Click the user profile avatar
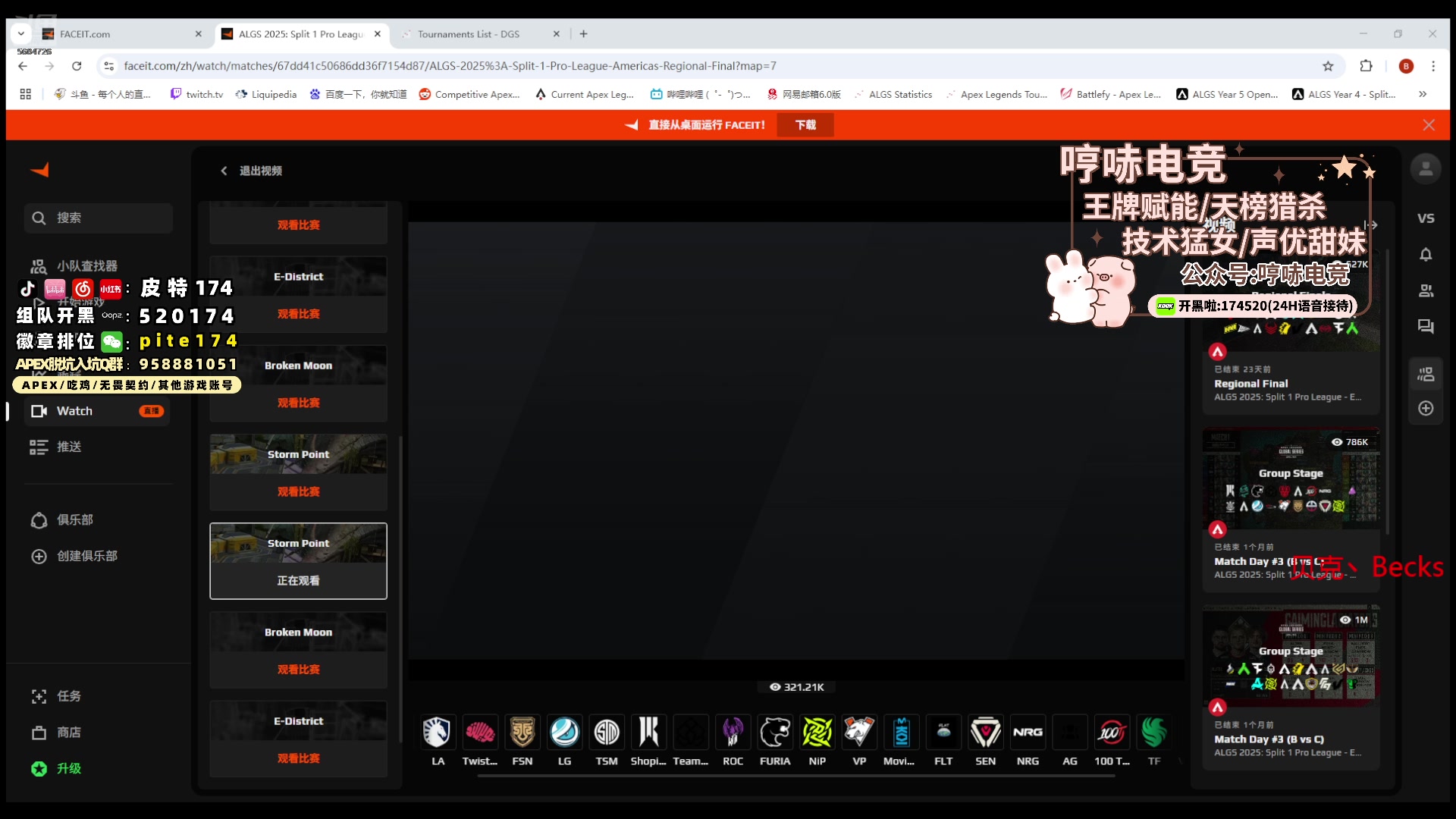This screenshot has height=819, width=1456. 1426,168
